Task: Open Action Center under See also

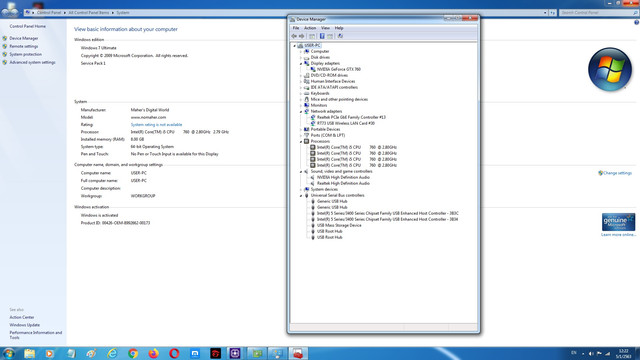Action: [22, 317]
